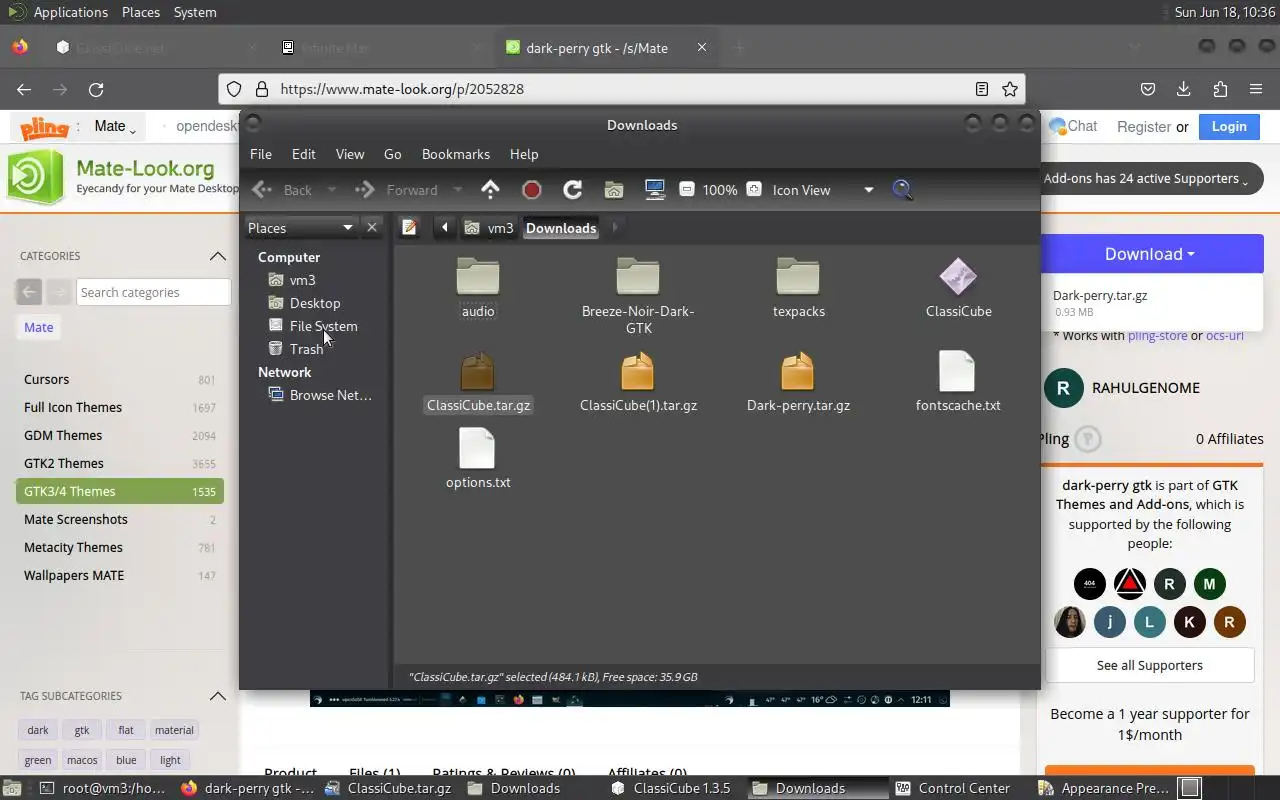Stop loading with red stop icon
1280x800 pixels.
(532, 190)
